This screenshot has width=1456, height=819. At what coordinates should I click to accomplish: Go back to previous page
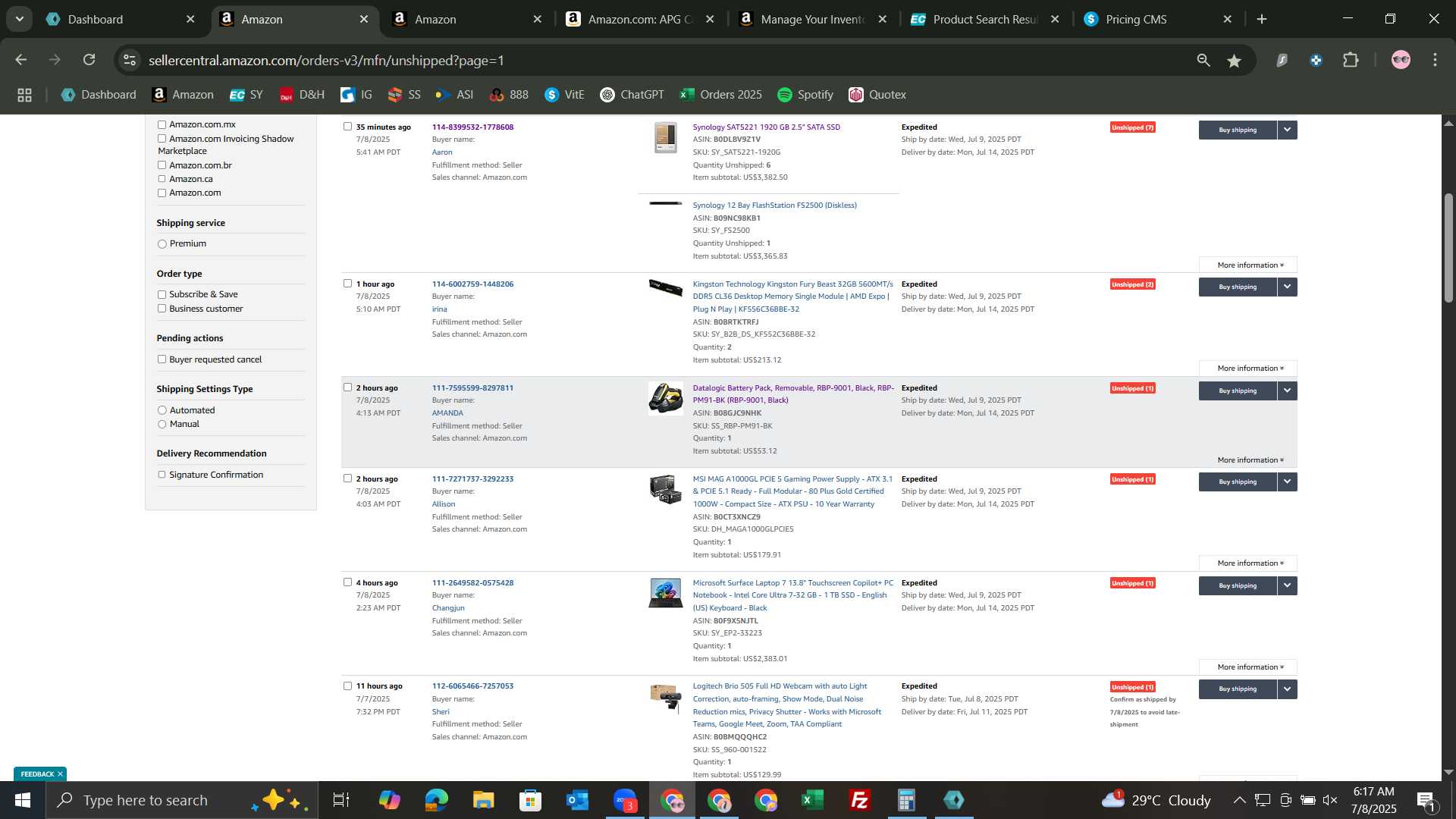[21, 60]
